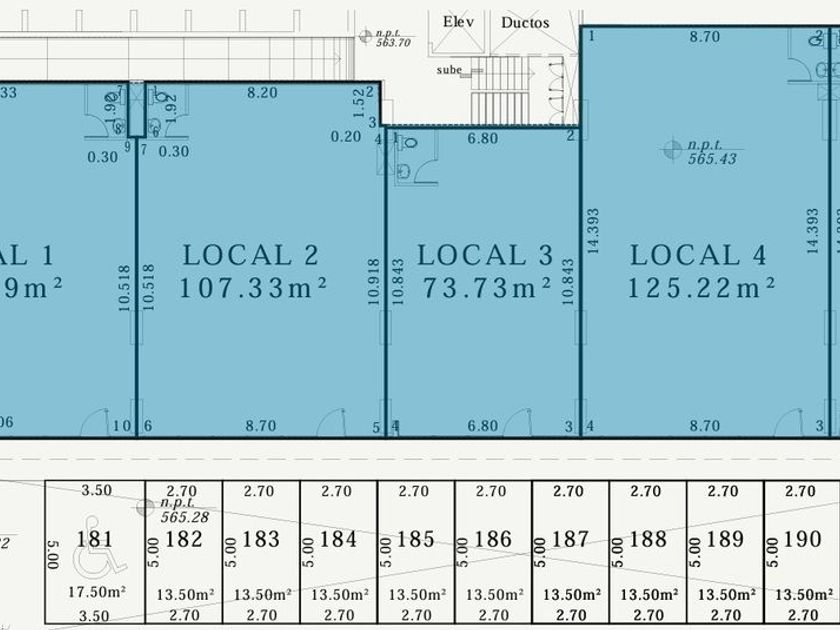Select the n.p.t. 563.70 level marker
Viewport: 840px width, 630px height.
365,36
